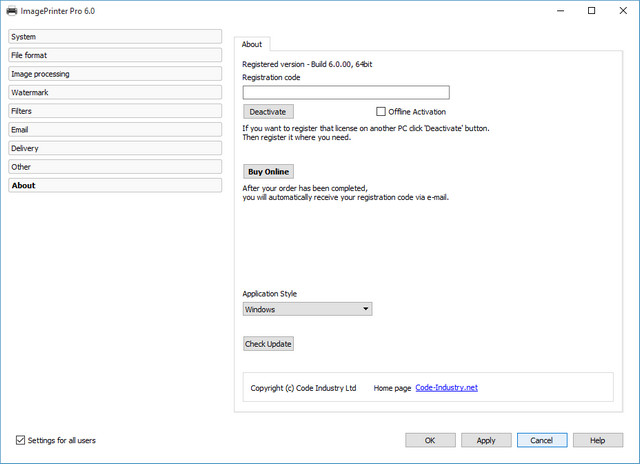Click into the Registration code field
Image resolution: width=640 pixels, height=464 pixels.
(345, 92)
